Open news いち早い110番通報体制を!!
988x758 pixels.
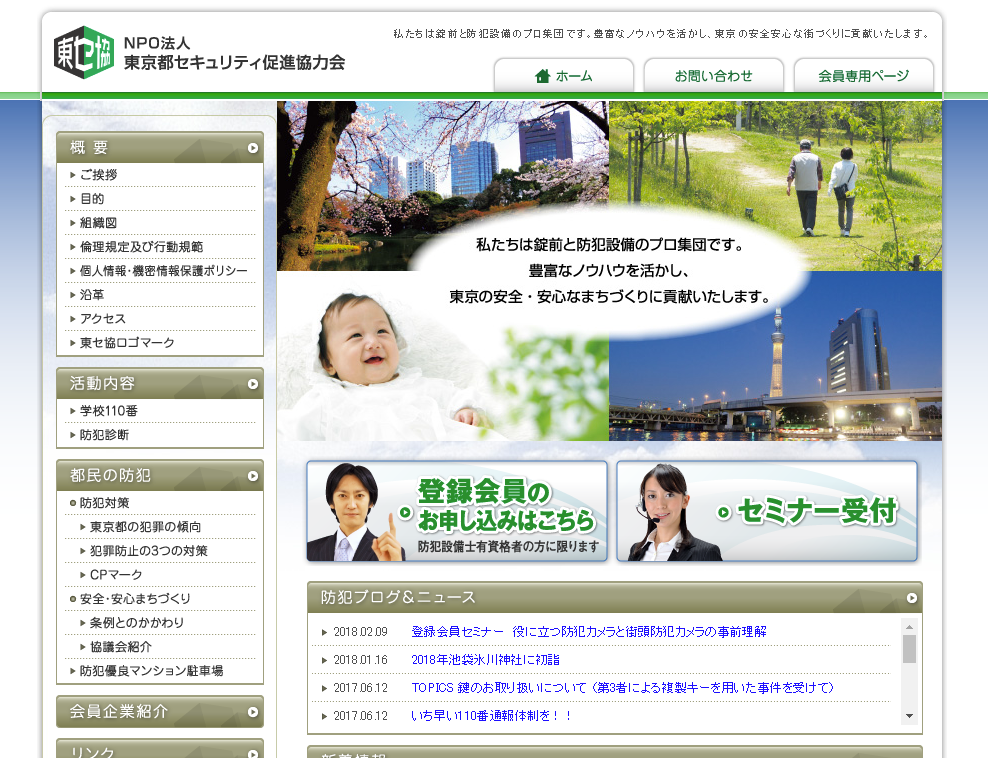point(491,716)
